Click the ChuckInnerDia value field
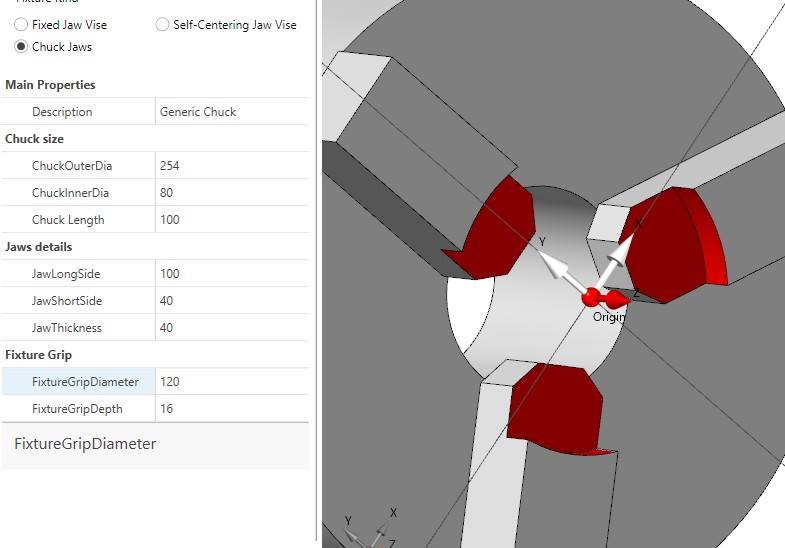This screenshot has height=548, width=785. tap(232, 193)
